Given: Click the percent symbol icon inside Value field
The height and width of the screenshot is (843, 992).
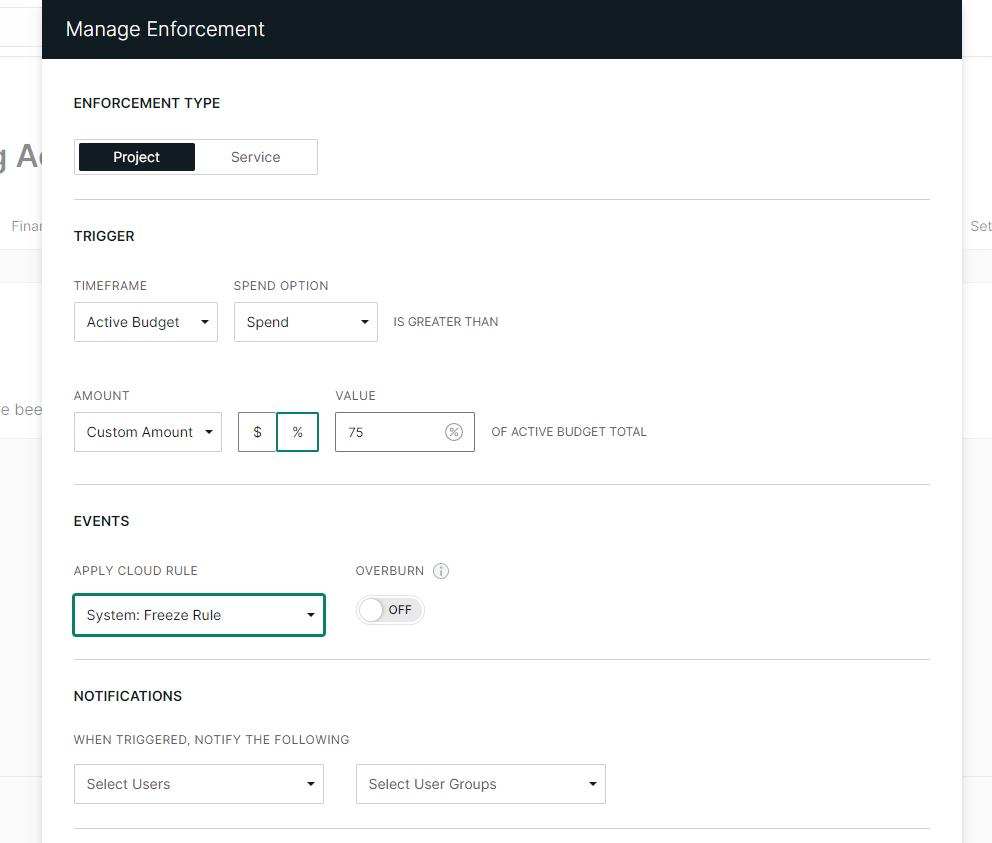Looking at the screenshot, I should [454, 432].
